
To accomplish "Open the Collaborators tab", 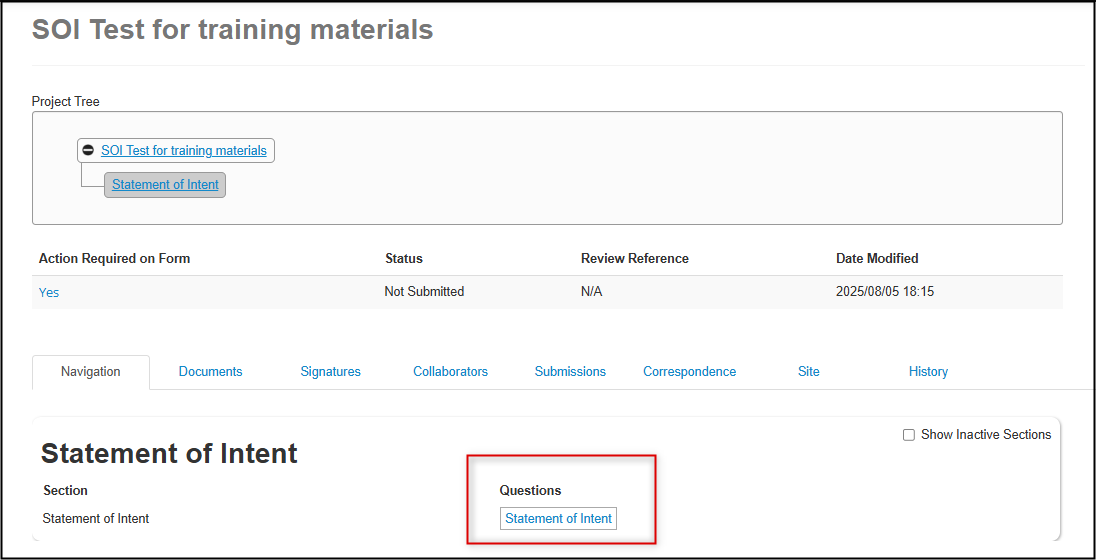I will tap(450, 372).
